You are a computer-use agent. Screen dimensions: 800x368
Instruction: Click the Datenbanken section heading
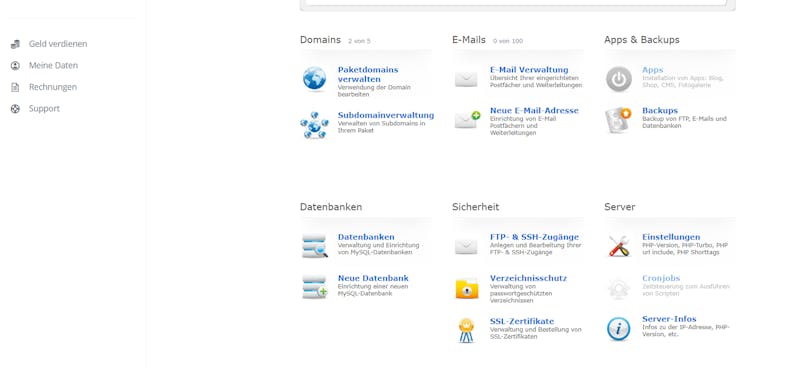pyautogui.click(x=331, y=207)
